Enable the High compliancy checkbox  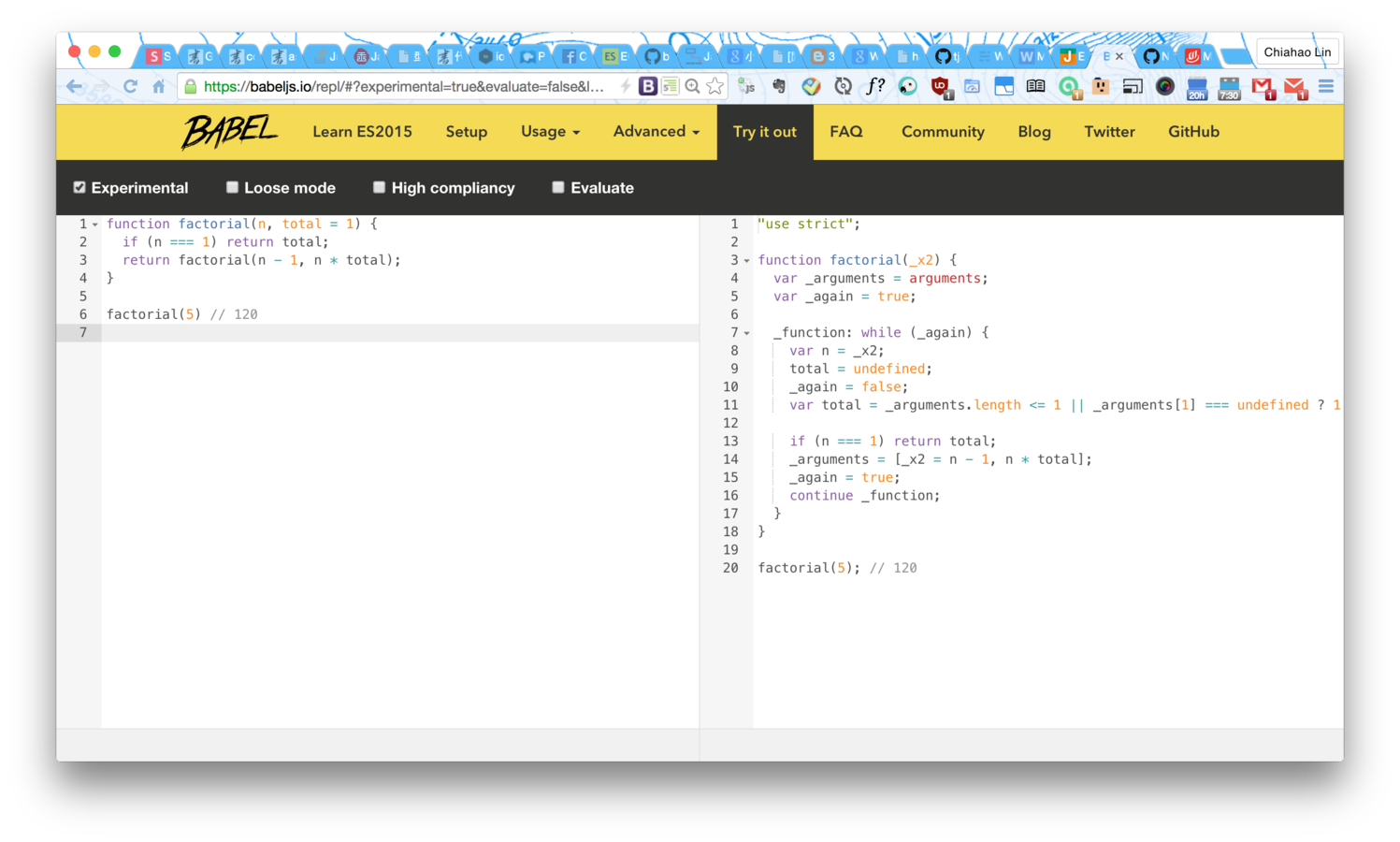tap(379, 187)
